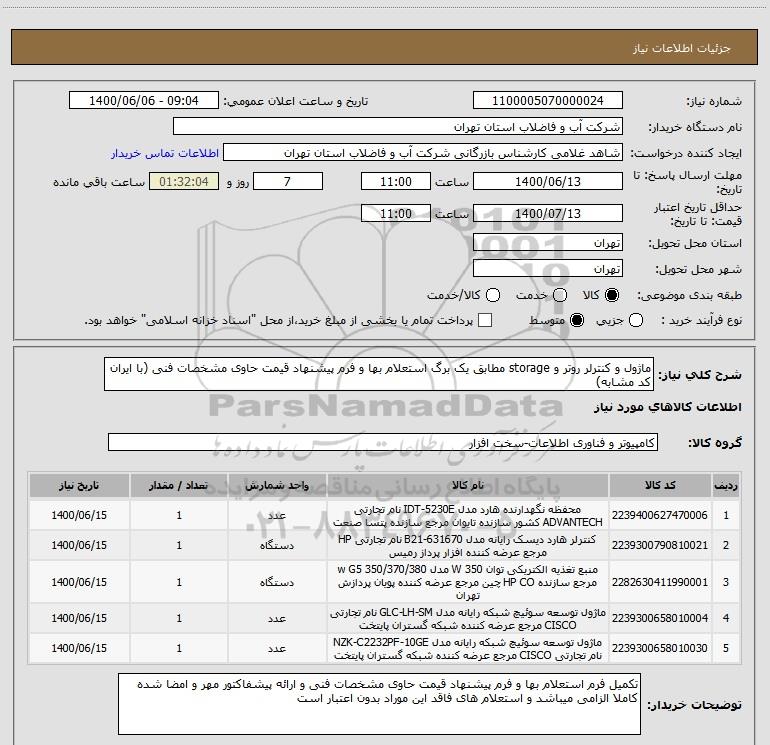Image resolution: width=770 pixels, height=745 pixels.
Task: Click the واحد شمارش column header
Action: (x=277, y=485)
